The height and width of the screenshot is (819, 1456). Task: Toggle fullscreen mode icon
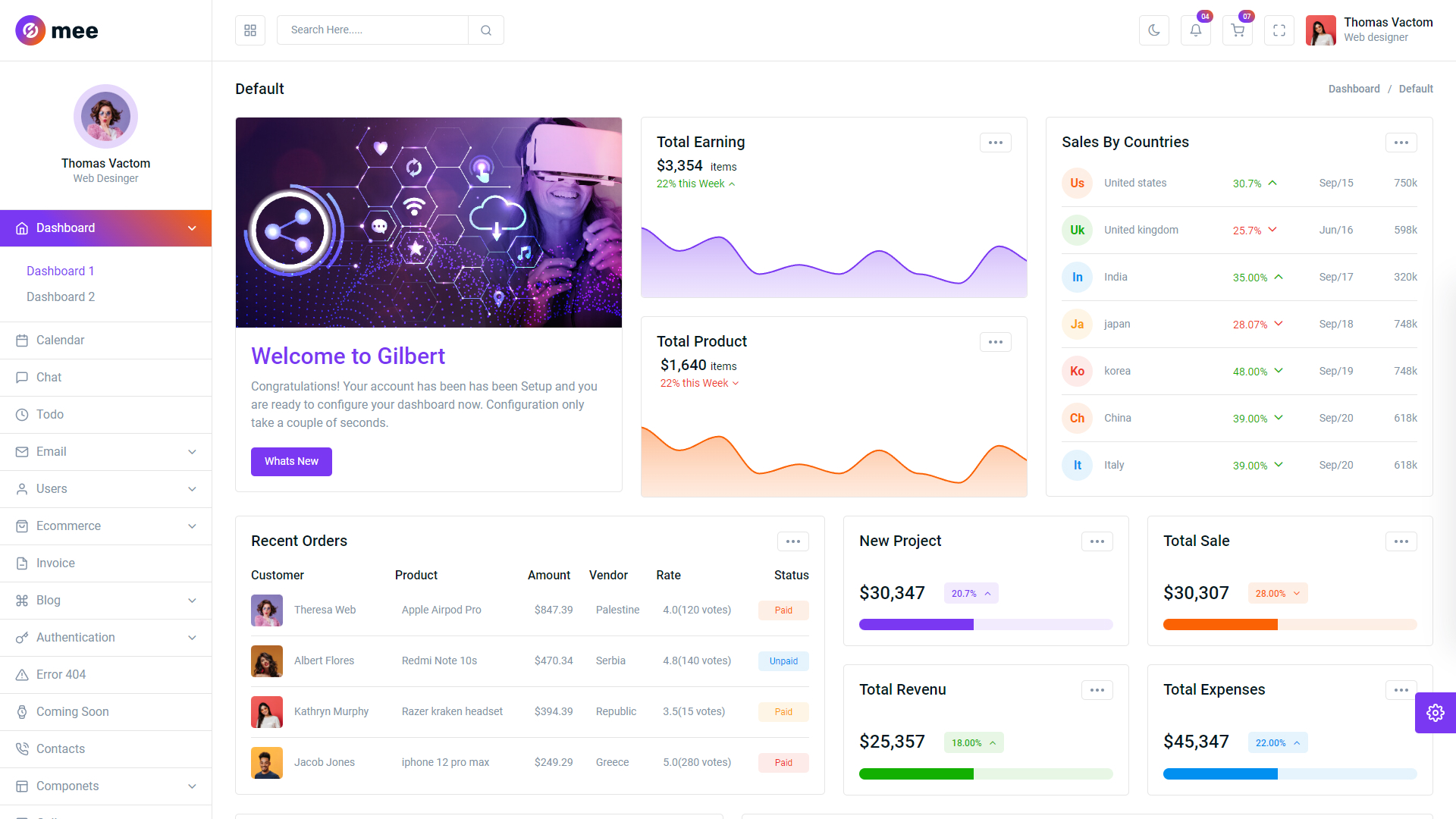(1279, 30)
